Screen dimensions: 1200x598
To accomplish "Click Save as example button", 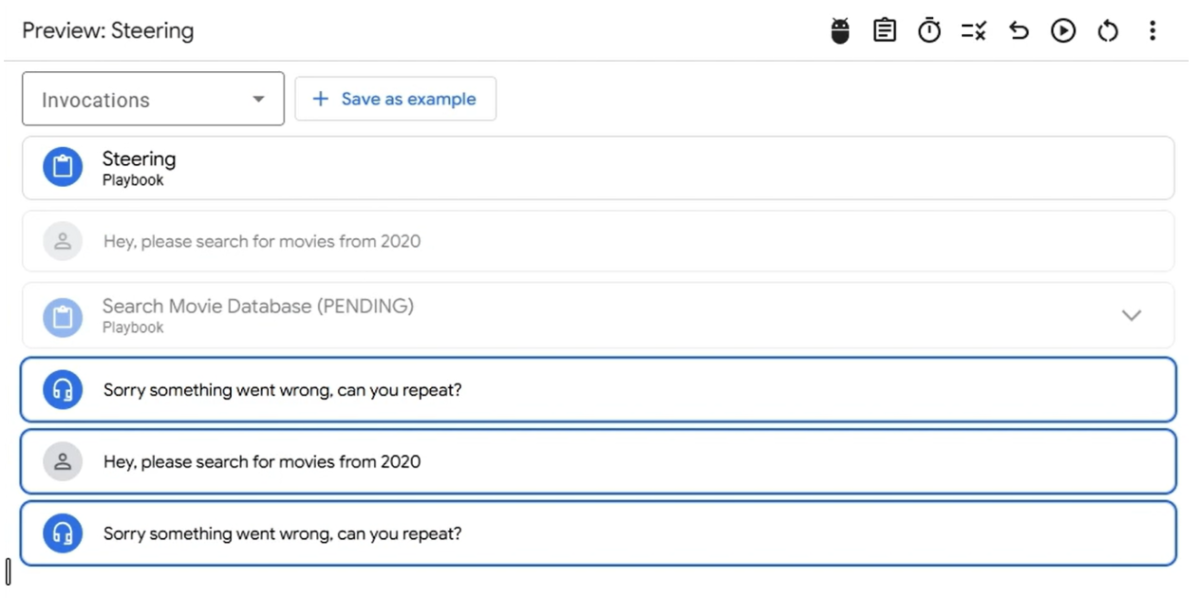I will pyautogui.click(x=395, y=99).
